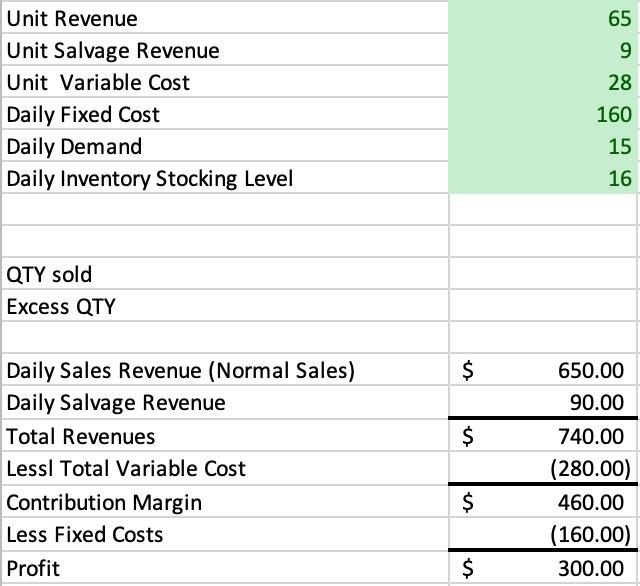Select the 'QTY sold' label cell
The height and width of the screenshot is (586, 640).
click(225, 274)
